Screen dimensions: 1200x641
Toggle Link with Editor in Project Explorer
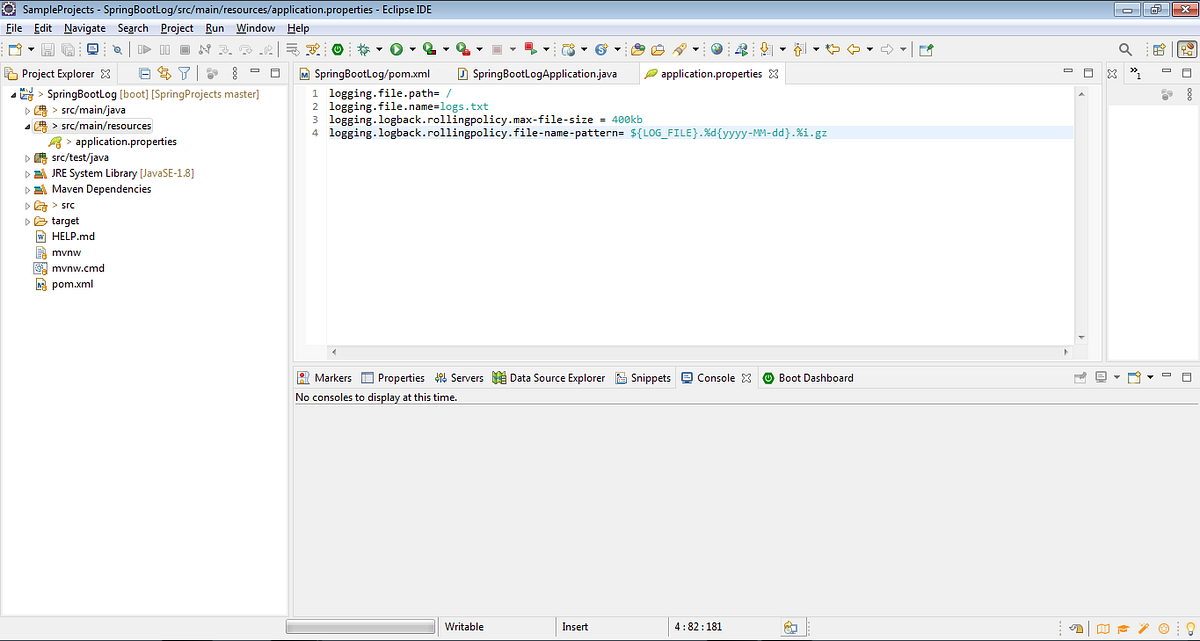pos(164,73)
